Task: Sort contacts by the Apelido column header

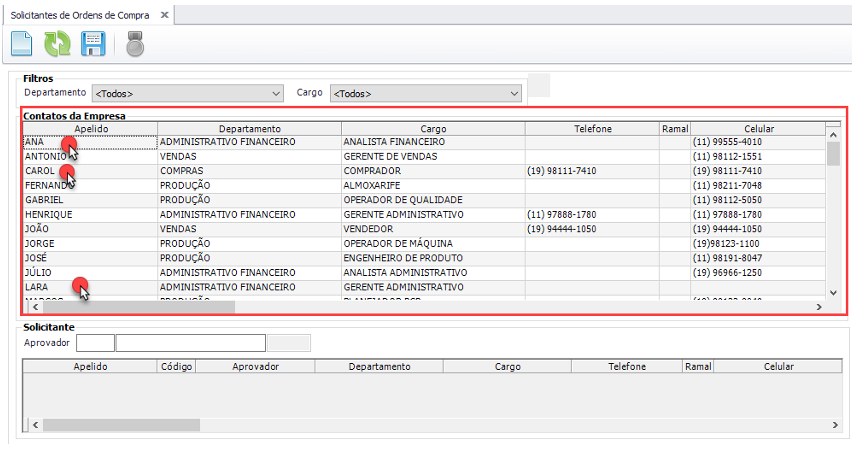Action: coord(90,129)
